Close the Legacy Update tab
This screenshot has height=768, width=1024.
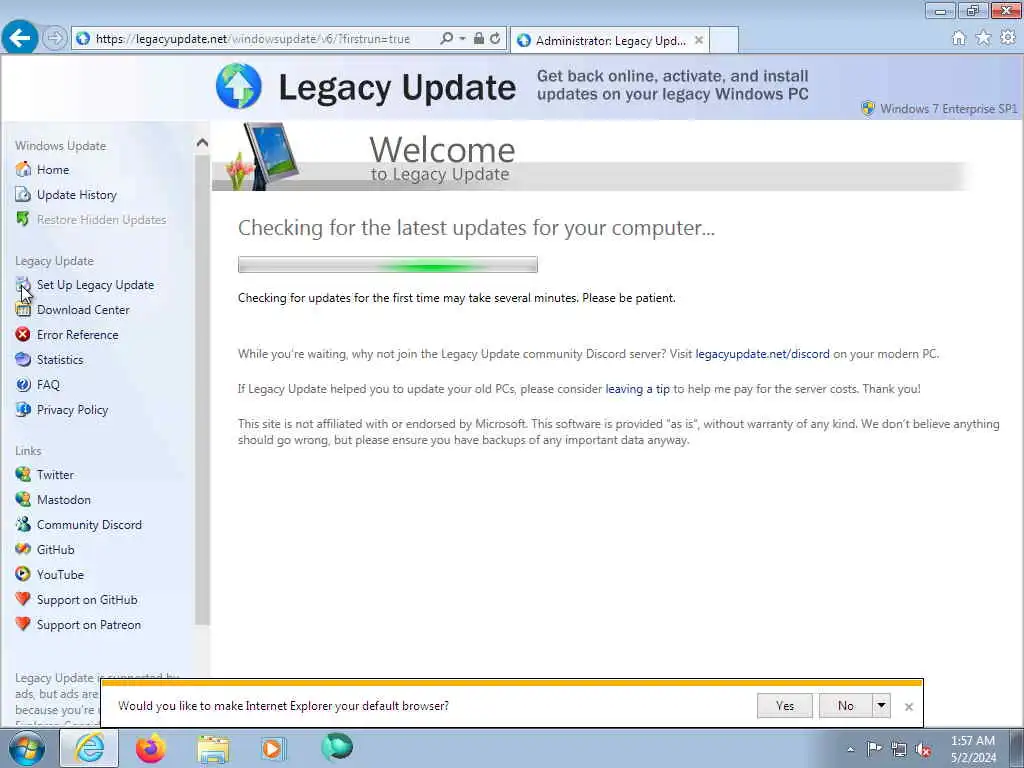click(x=699, y=40)
